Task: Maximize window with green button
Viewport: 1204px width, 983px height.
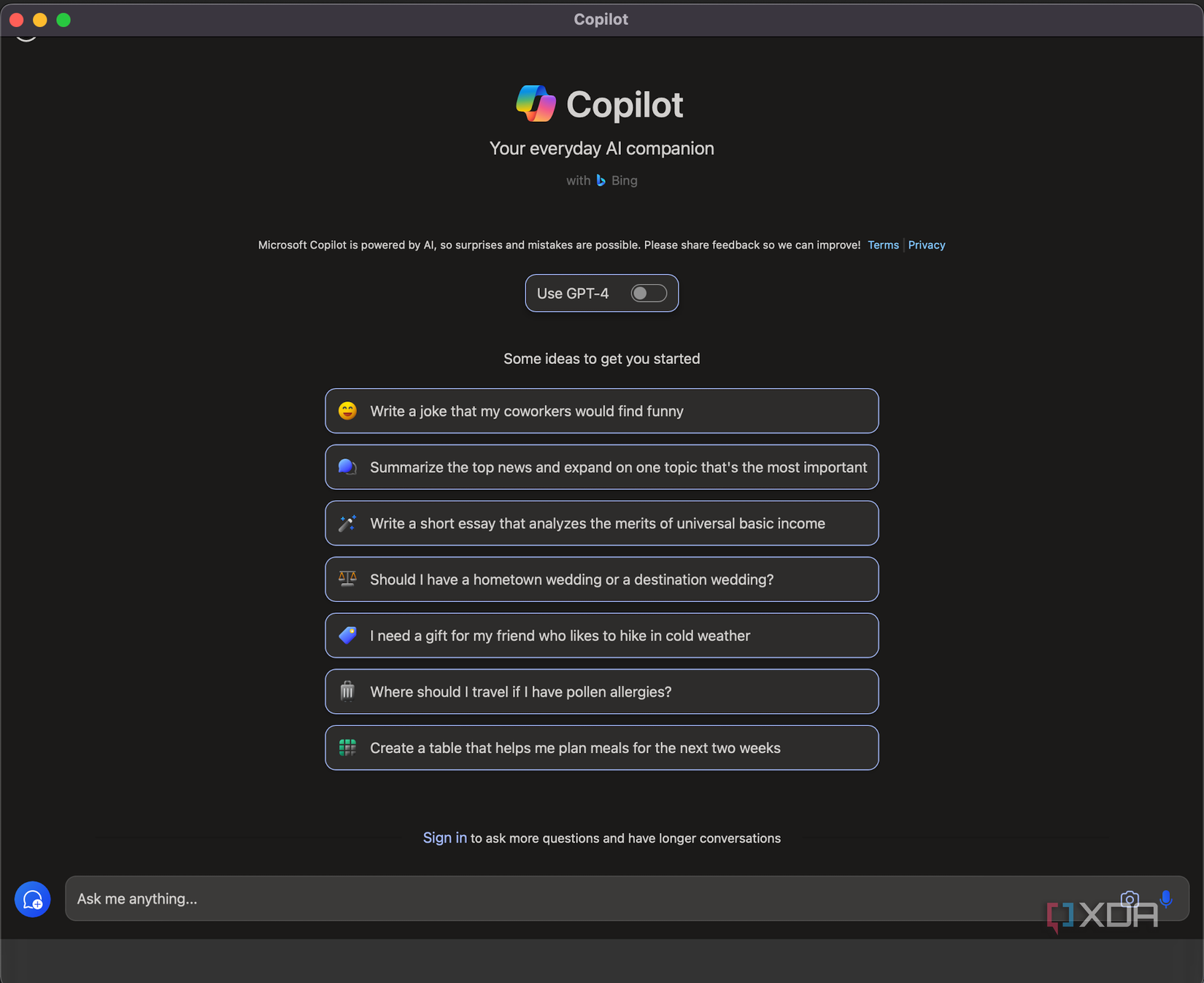Action: click(63, 20)
